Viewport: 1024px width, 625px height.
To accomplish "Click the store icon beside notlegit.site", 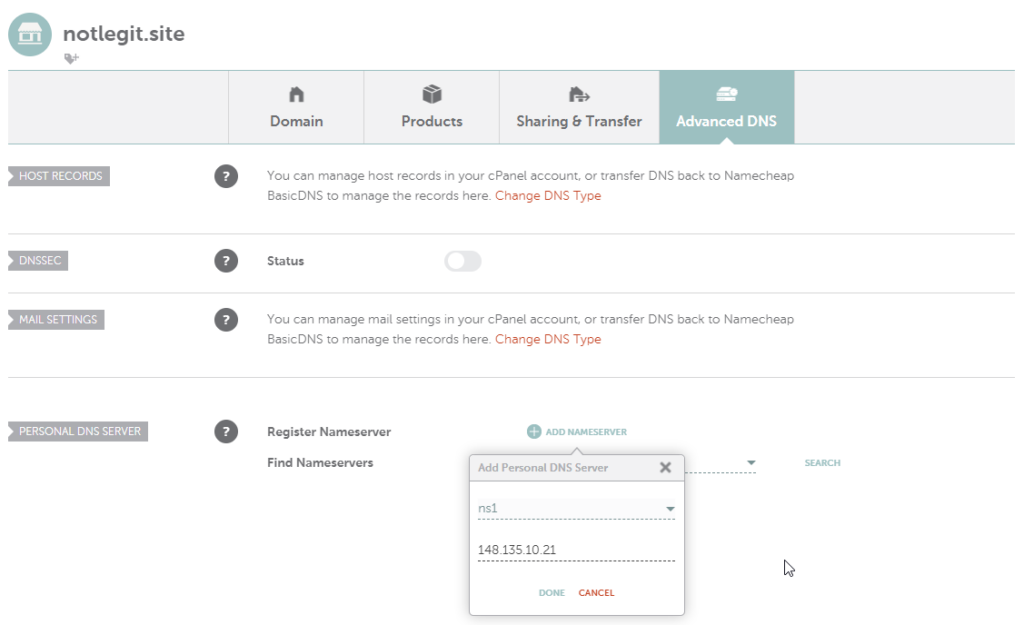I will click(29, 34).
